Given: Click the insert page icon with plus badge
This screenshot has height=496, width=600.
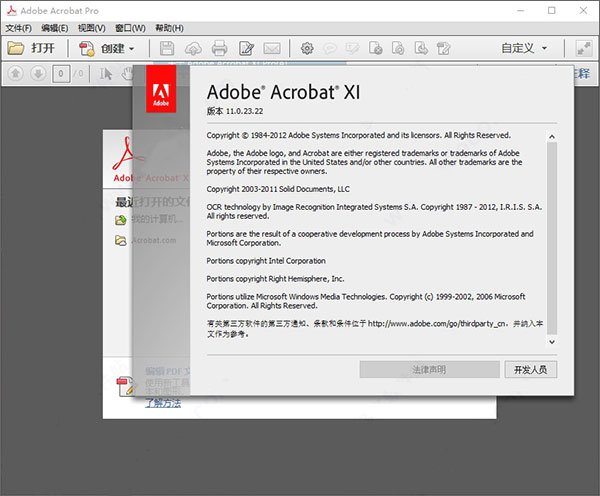Looking at the screenshot, I should [375, 48].
